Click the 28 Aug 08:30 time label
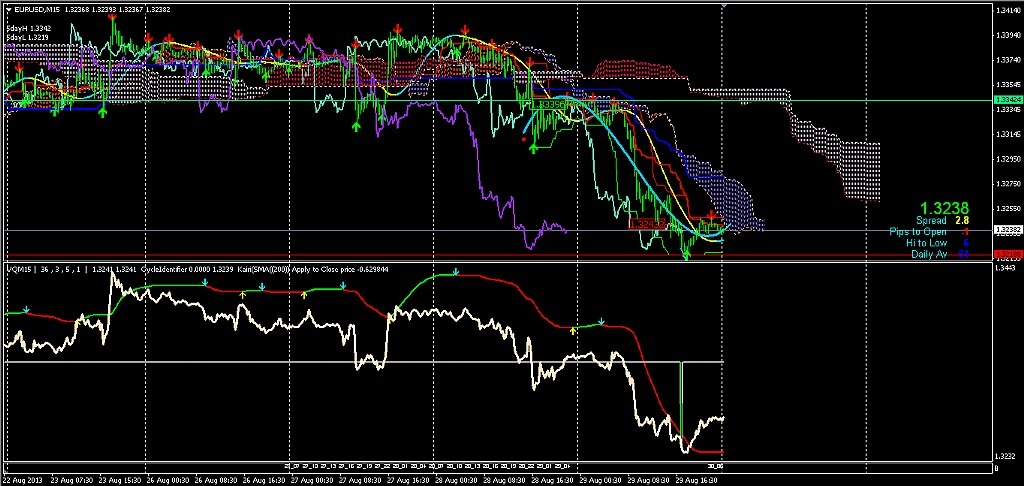The height and width of the screenshot is (486, 1024). (x=504, y=479)
